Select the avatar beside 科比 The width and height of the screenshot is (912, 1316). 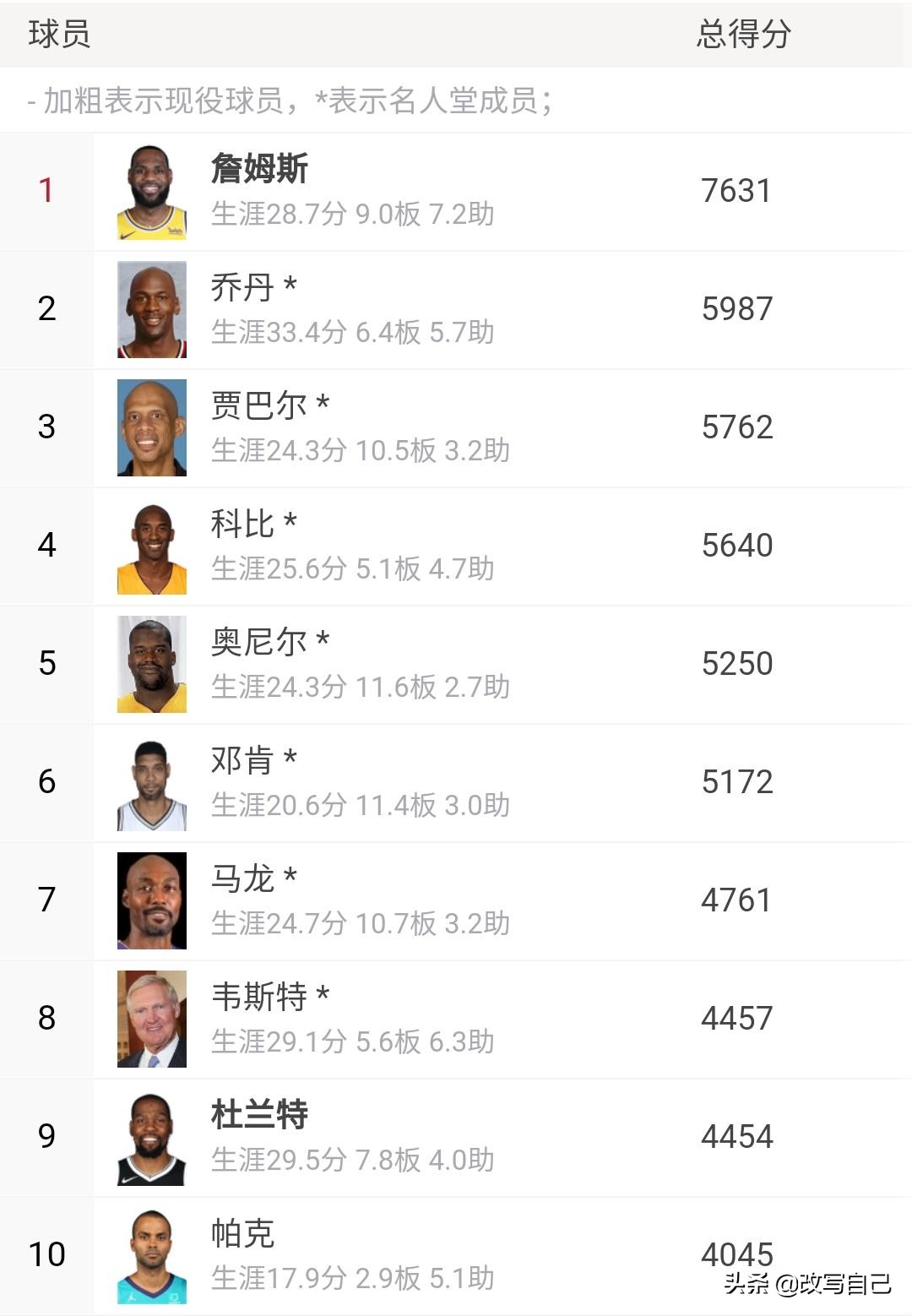pos(152,547)
